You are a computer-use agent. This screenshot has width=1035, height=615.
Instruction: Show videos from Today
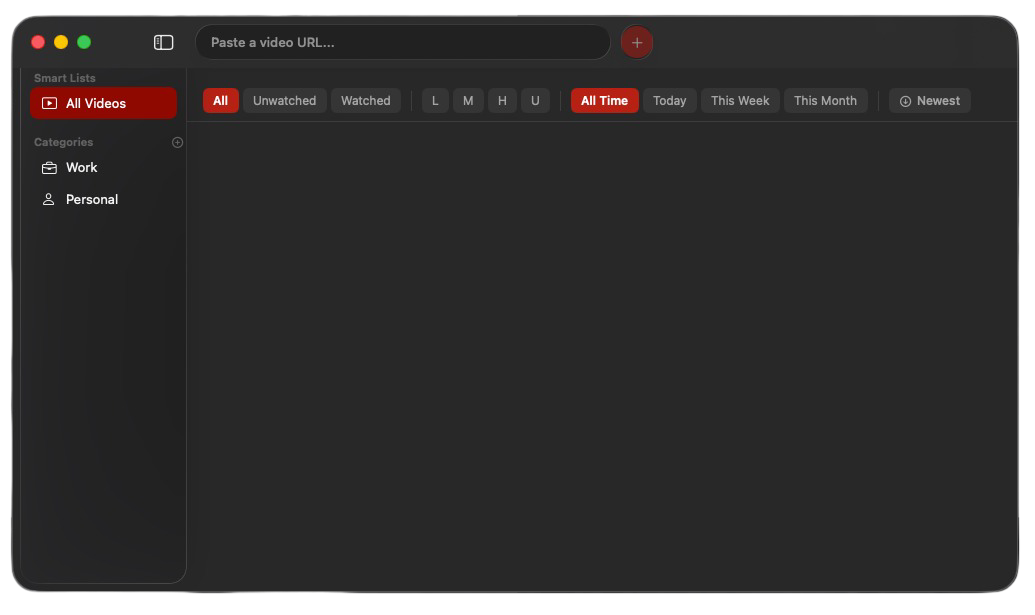(x=669, y=101)
